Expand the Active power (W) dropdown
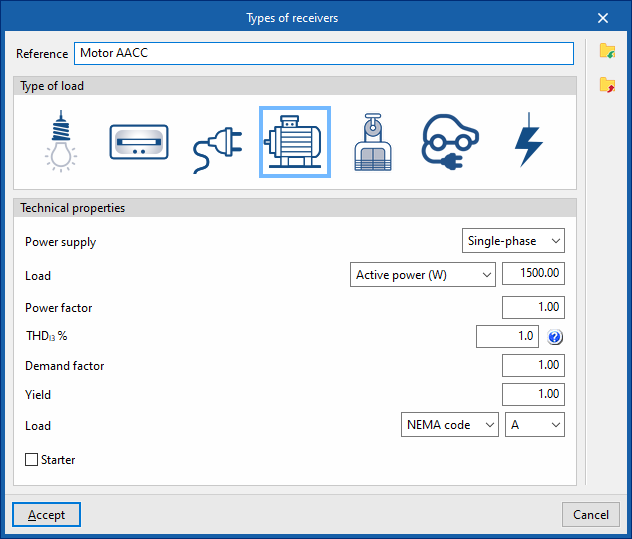The height and width of the screenshot is (539, 632). point(422,275)
